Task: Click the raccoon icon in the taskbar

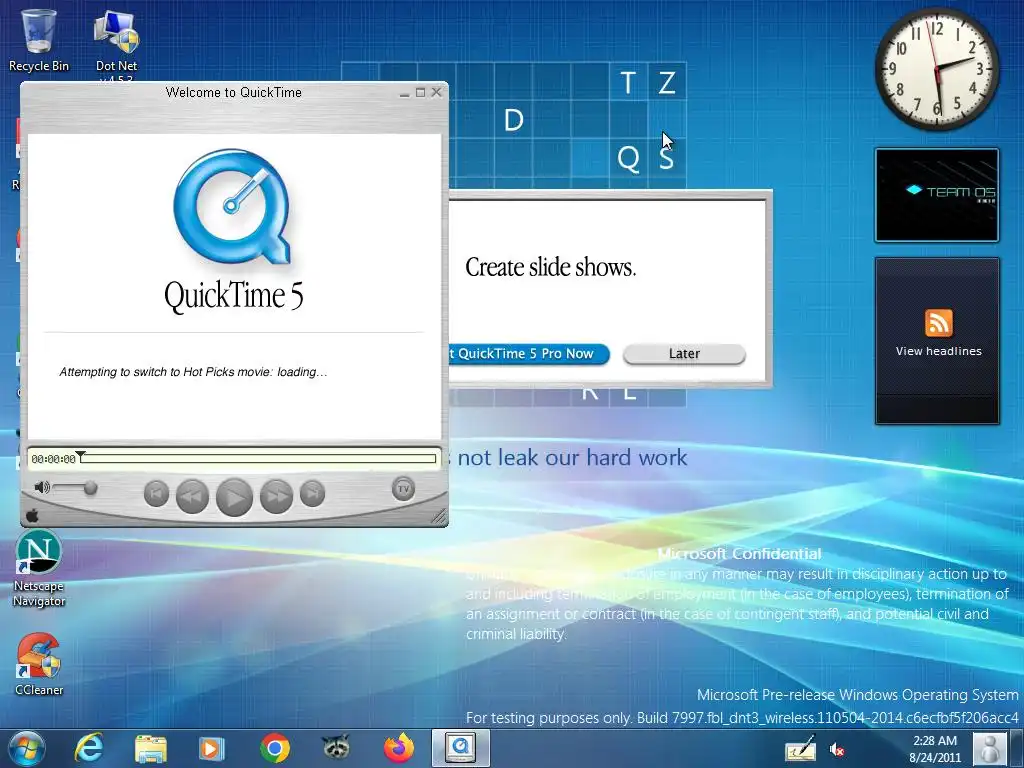Action: (x=336, y=748)
